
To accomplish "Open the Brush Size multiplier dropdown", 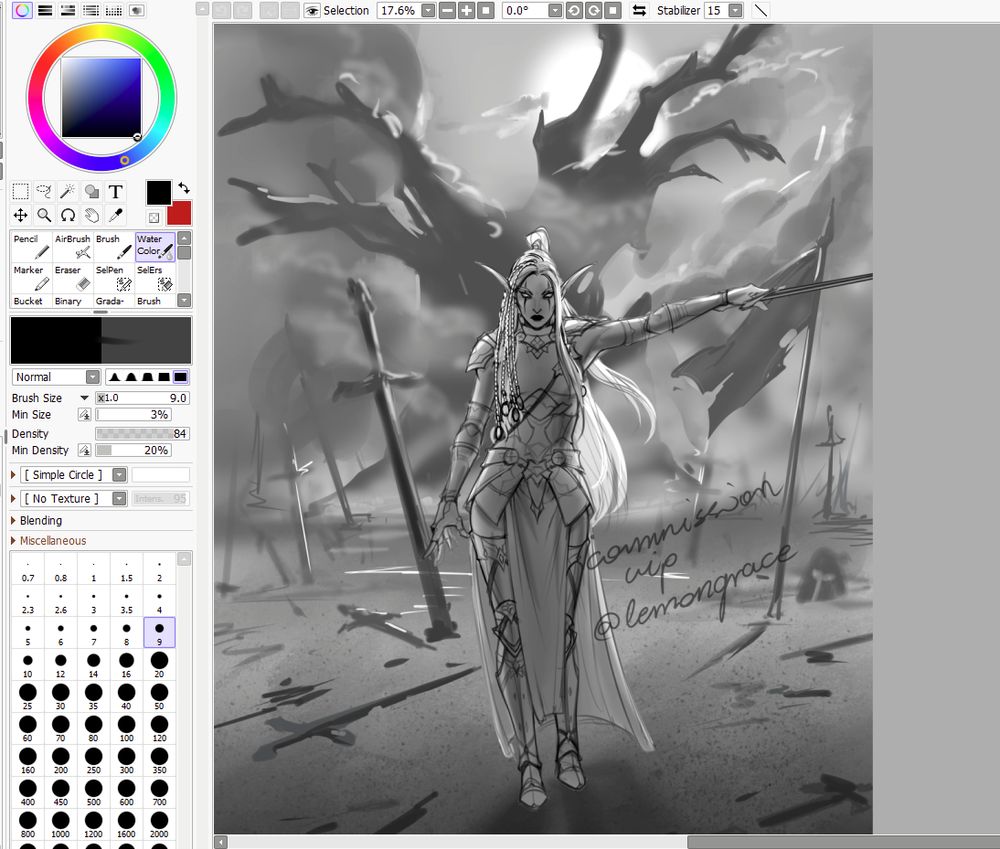I will (x=84, y=398).
